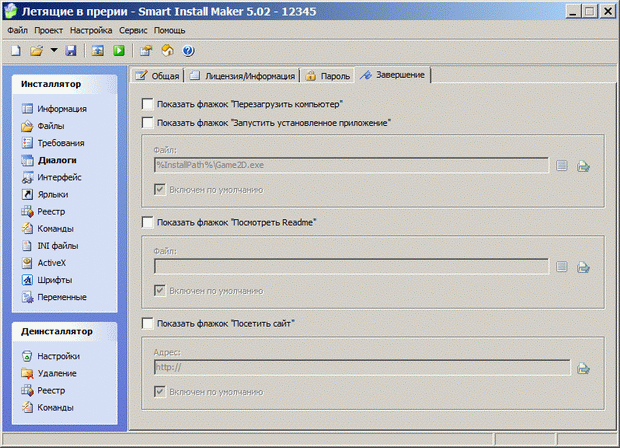Toggle the 'Посмотреть Readme' checkbox

148,222
